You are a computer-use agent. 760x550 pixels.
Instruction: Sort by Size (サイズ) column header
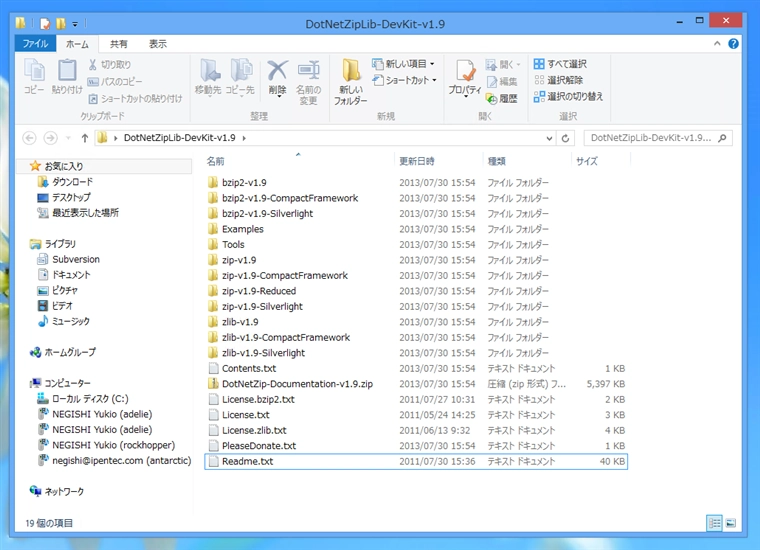(601, 161)
